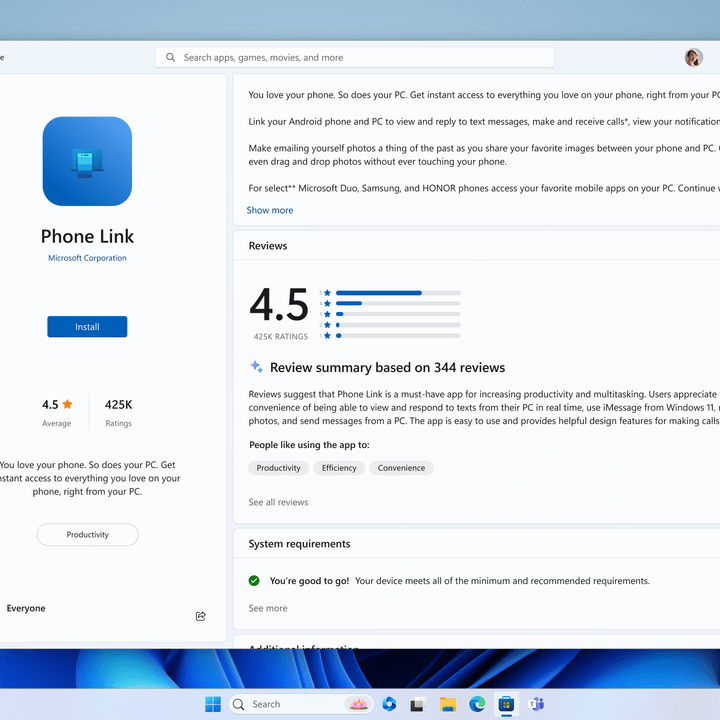Select the Convenience review tag
Viewport: 720px width, 720px height.
click(x=401, y=468)
